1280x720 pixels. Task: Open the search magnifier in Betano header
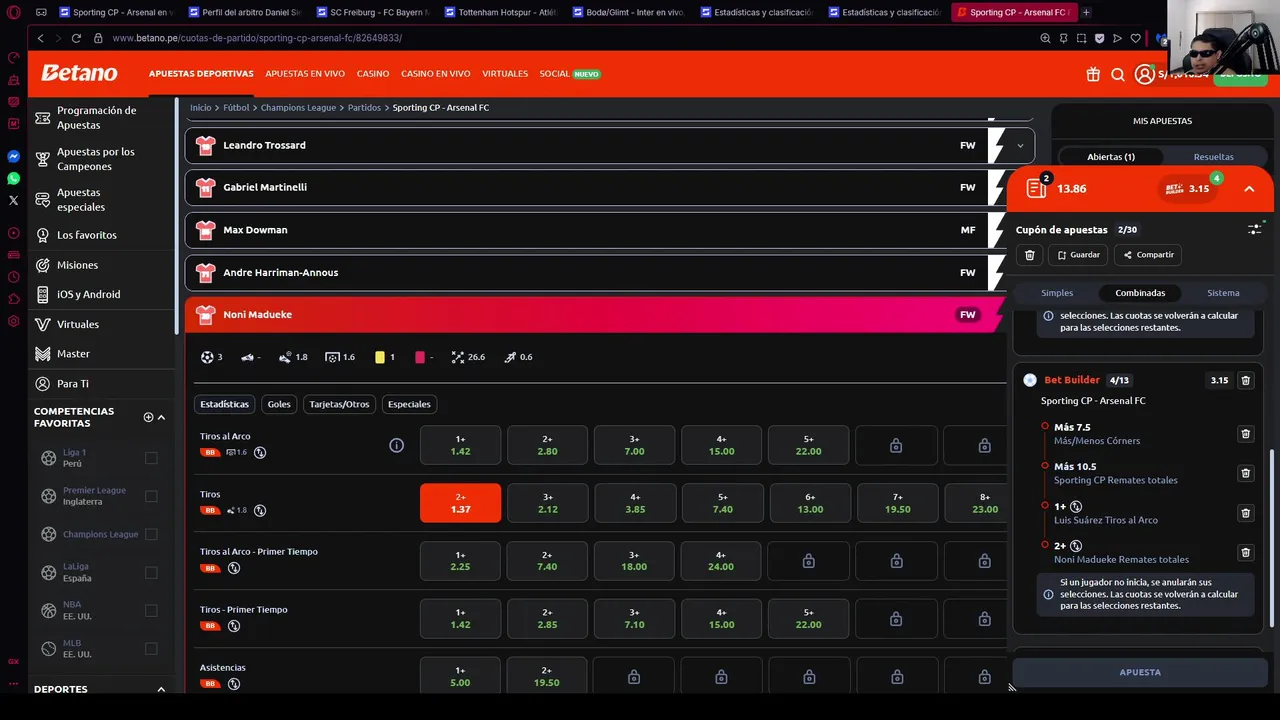1118,74
